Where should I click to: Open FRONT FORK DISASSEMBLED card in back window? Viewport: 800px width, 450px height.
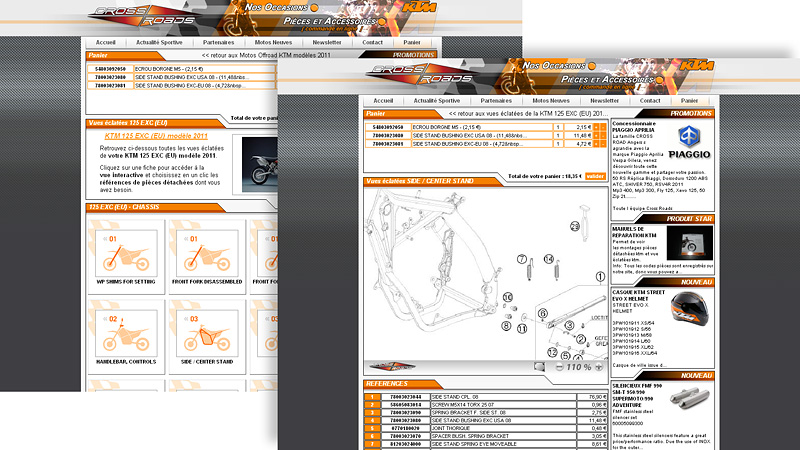point(207,257)
